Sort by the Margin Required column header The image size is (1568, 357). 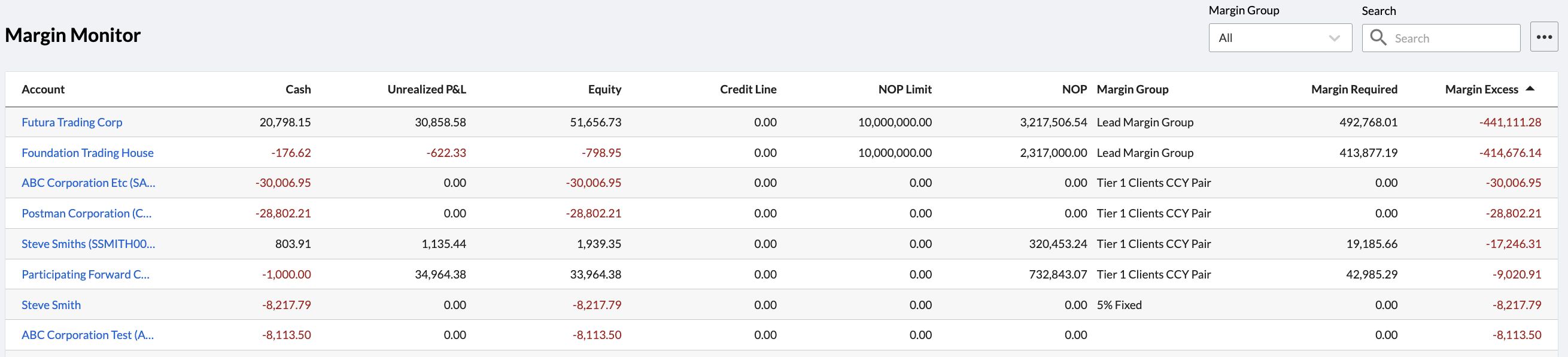tap(1353, 90)
